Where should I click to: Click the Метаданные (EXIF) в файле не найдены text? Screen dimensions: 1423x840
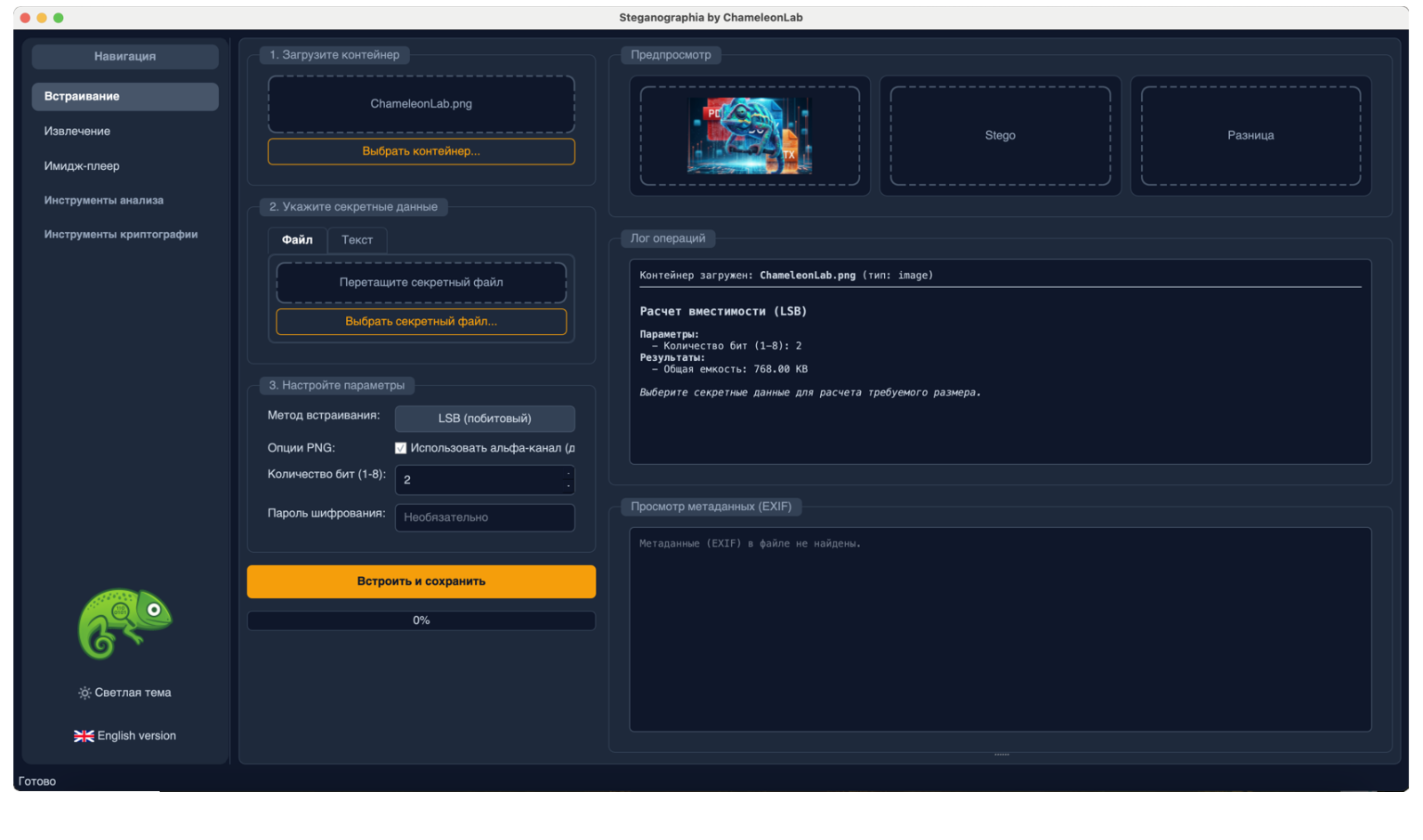[x=750, y=543]
